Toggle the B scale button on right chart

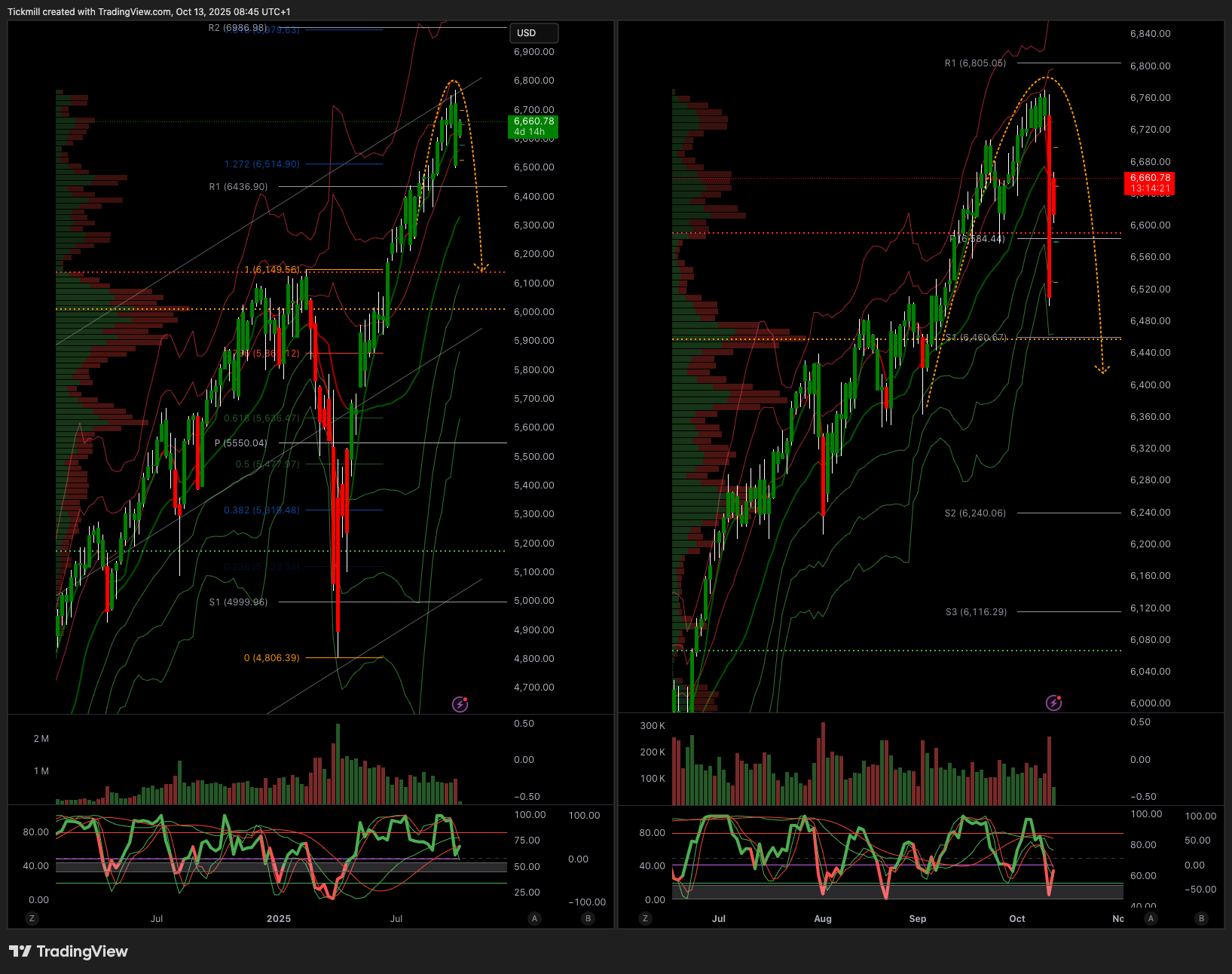tap(1201, 918)
